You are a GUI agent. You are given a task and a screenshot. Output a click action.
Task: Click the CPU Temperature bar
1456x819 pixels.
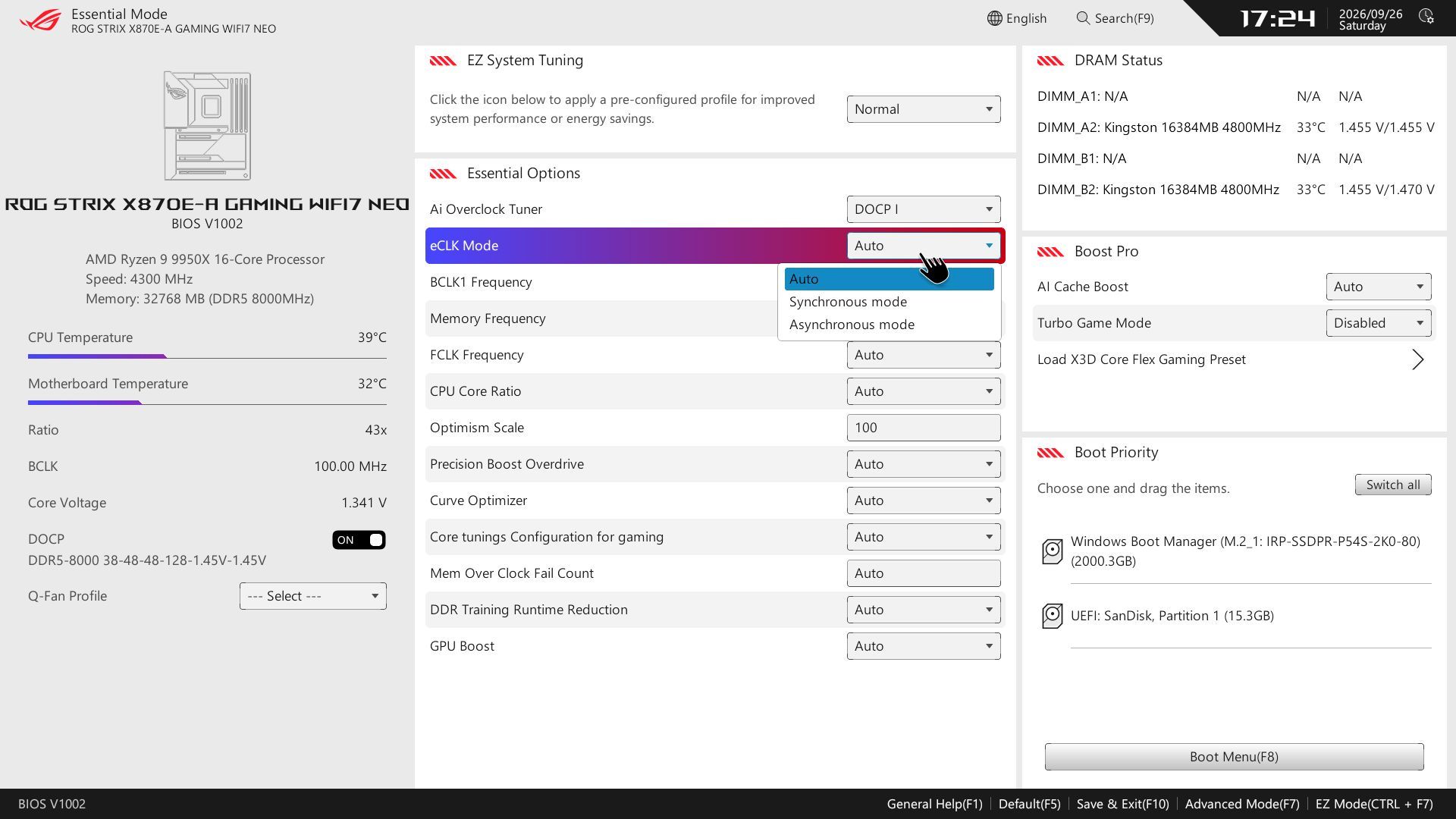click(x=207, y=356)
